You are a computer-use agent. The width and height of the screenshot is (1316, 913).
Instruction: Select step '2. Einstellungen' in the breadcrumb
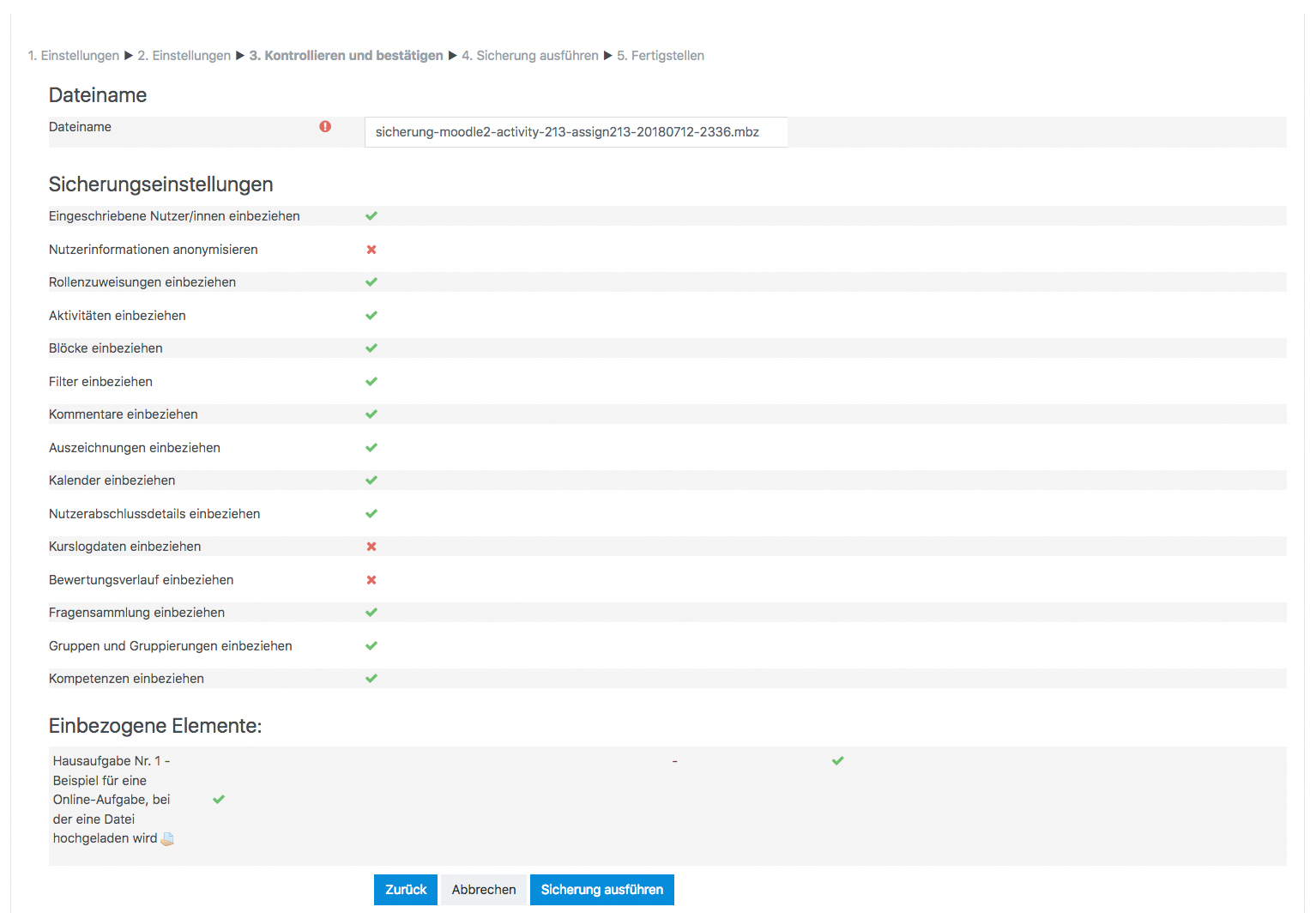184,56
